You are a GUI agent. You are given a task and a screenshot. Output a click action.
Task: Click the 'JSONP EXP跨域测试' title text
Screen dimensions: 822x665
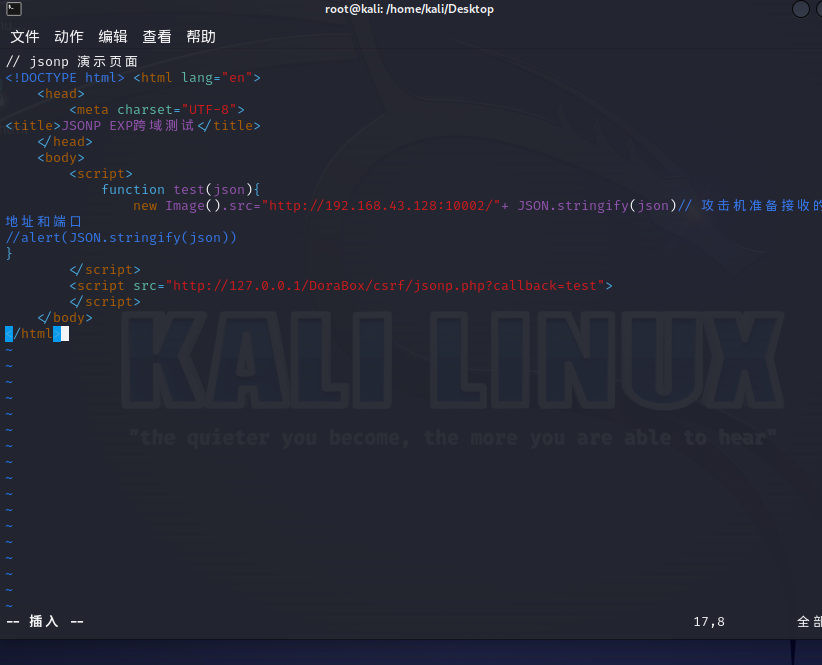128,126
